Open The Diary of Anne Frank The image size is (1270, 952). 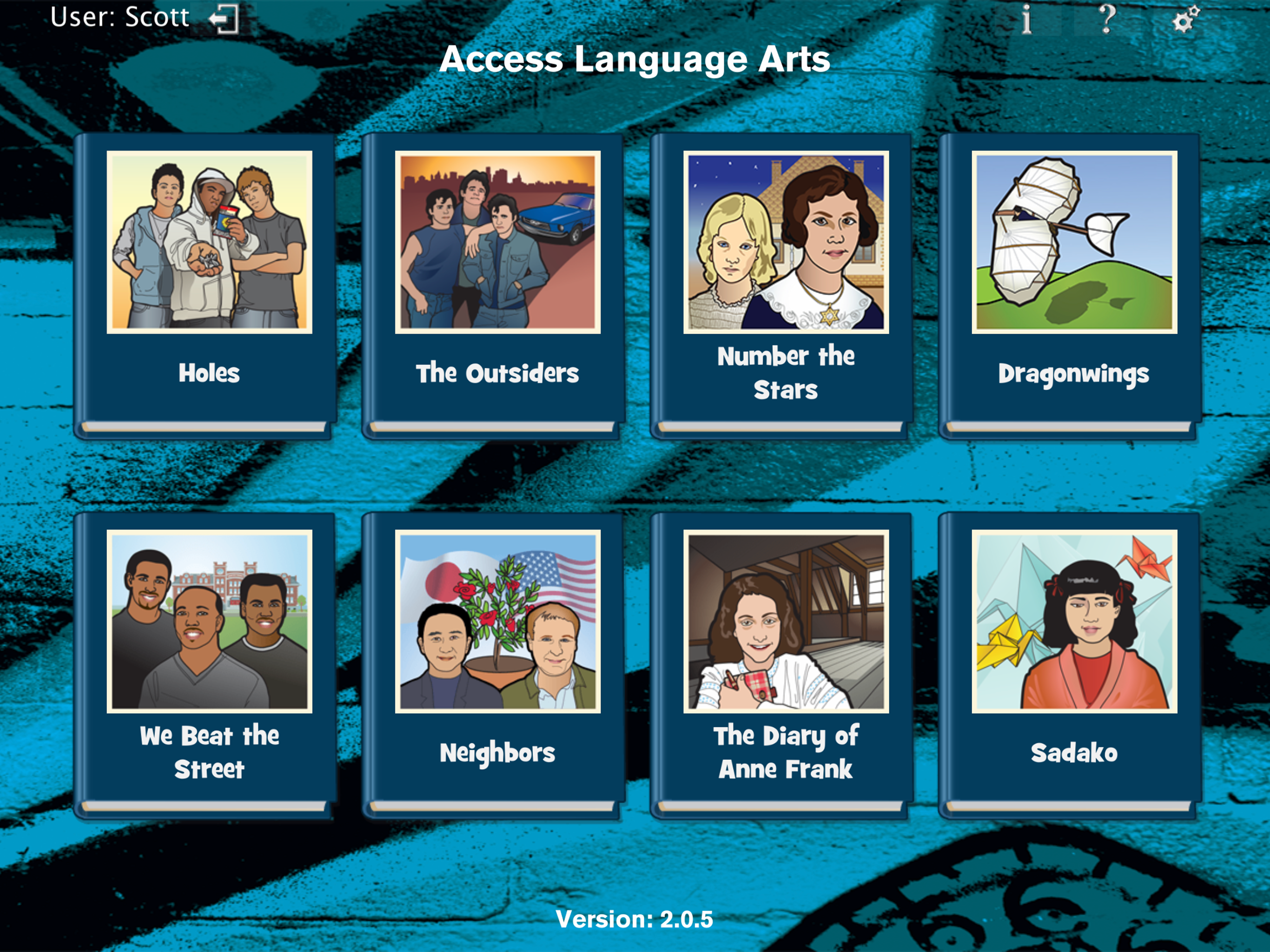click(x=782, y=667)
